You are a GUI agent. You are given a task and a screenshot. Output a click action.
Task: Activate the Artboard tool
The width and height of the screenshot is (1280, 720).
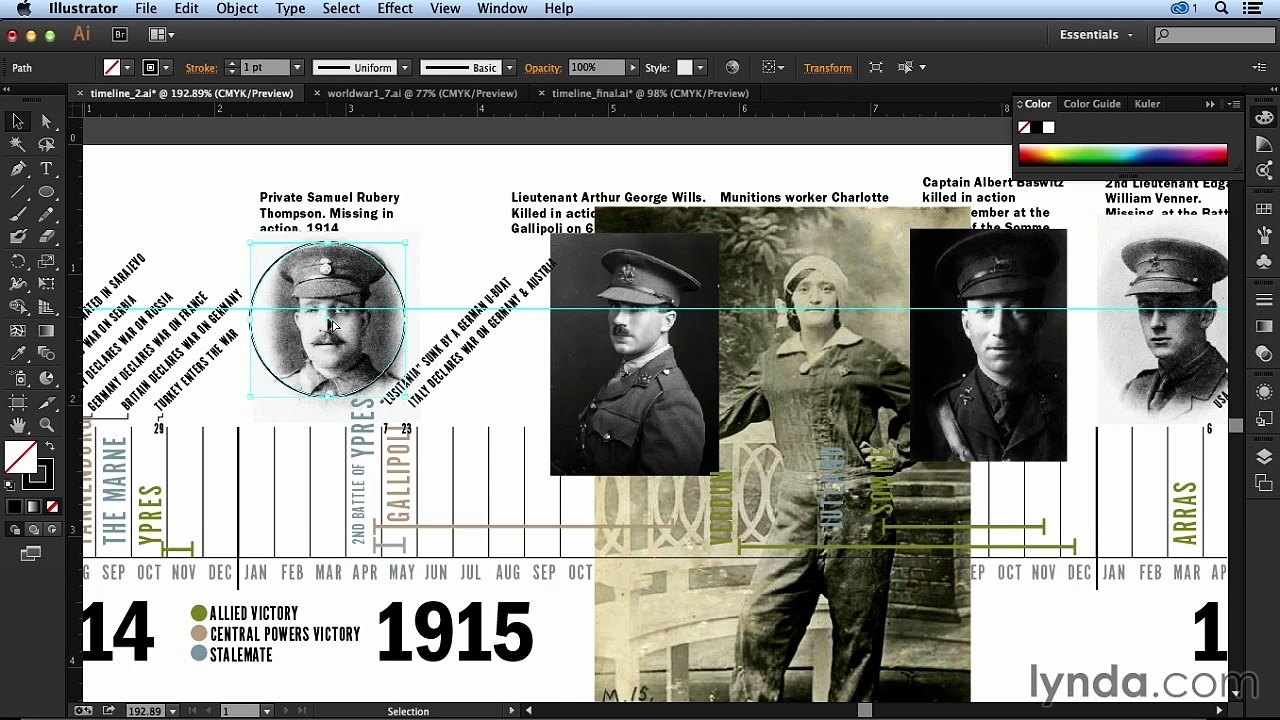[x=18, y=402]
